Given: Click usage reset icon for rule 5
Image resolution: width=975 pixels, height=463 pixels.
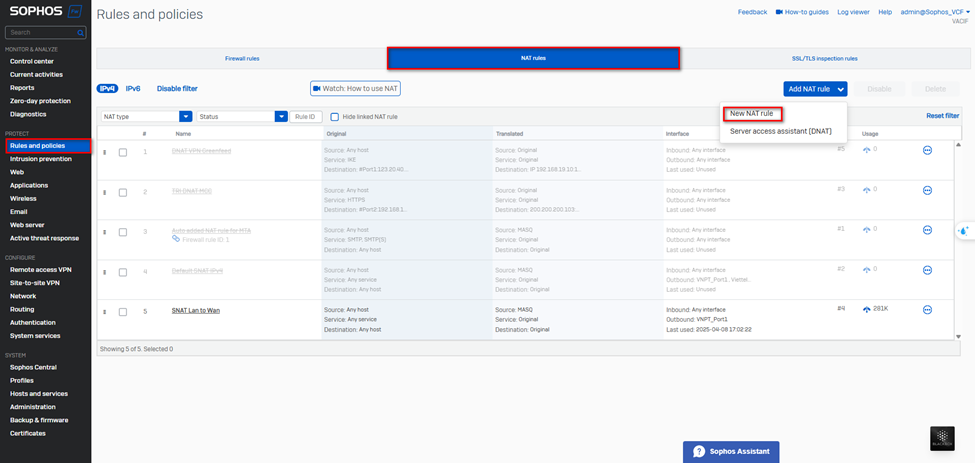Looking at the screenshot, I should pos(867,310).
